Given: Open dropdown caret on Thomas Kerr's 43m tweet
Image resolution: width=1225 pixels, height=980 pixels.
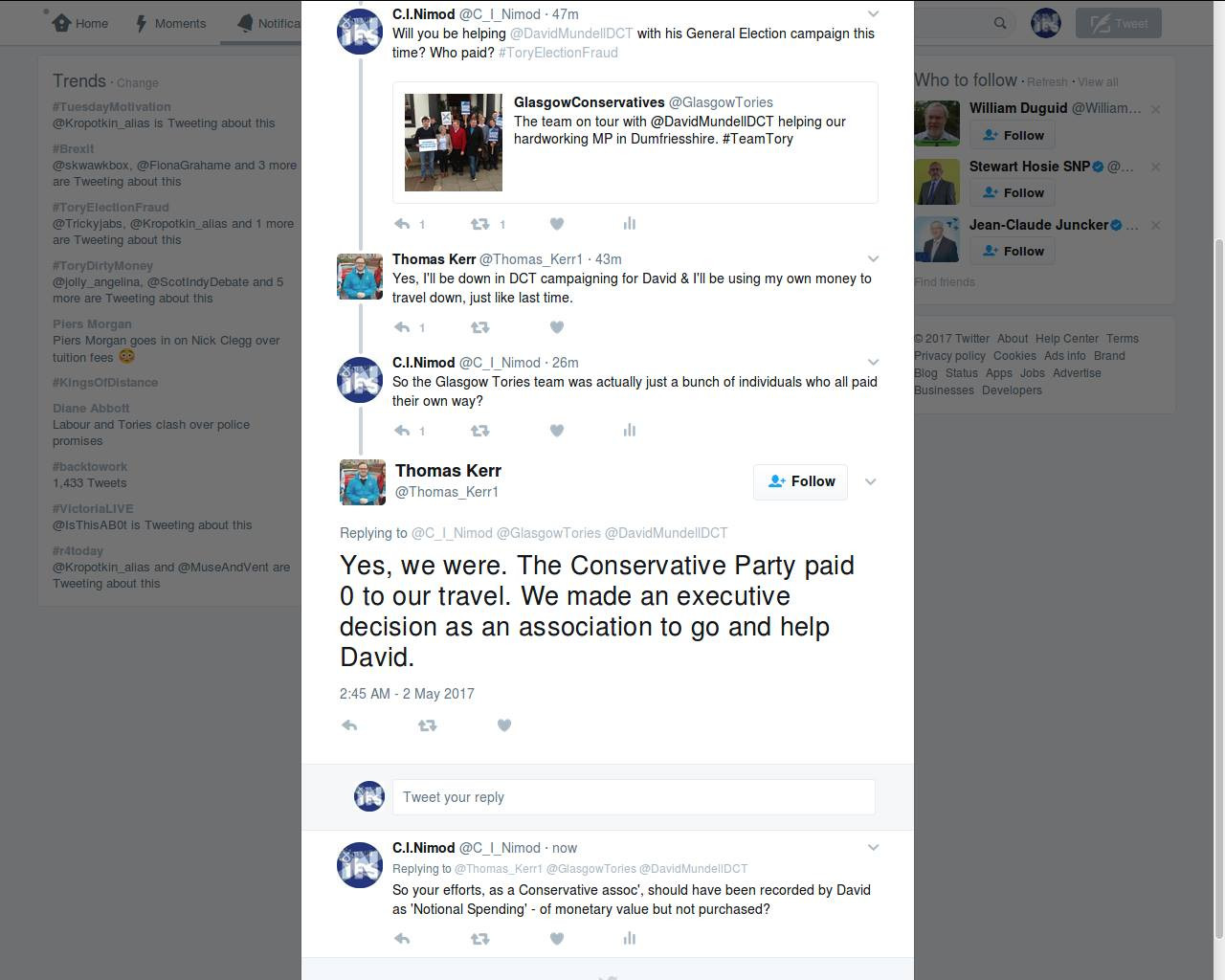Looking at the screenshot, I should 873,259.
